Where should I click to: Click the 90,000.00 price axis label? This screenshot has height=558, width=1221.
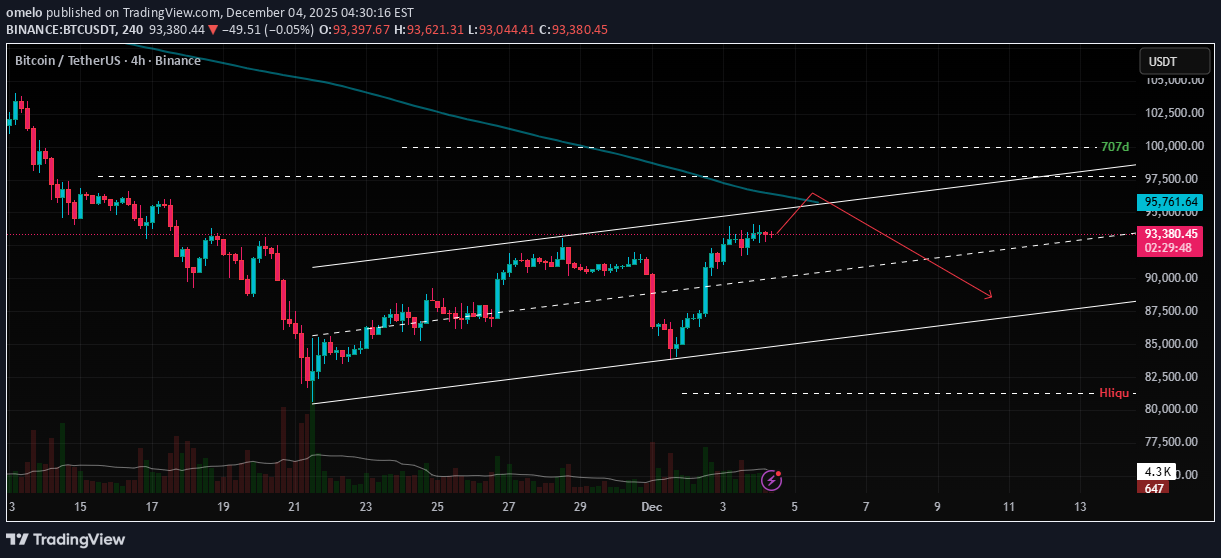point(1173,277)
